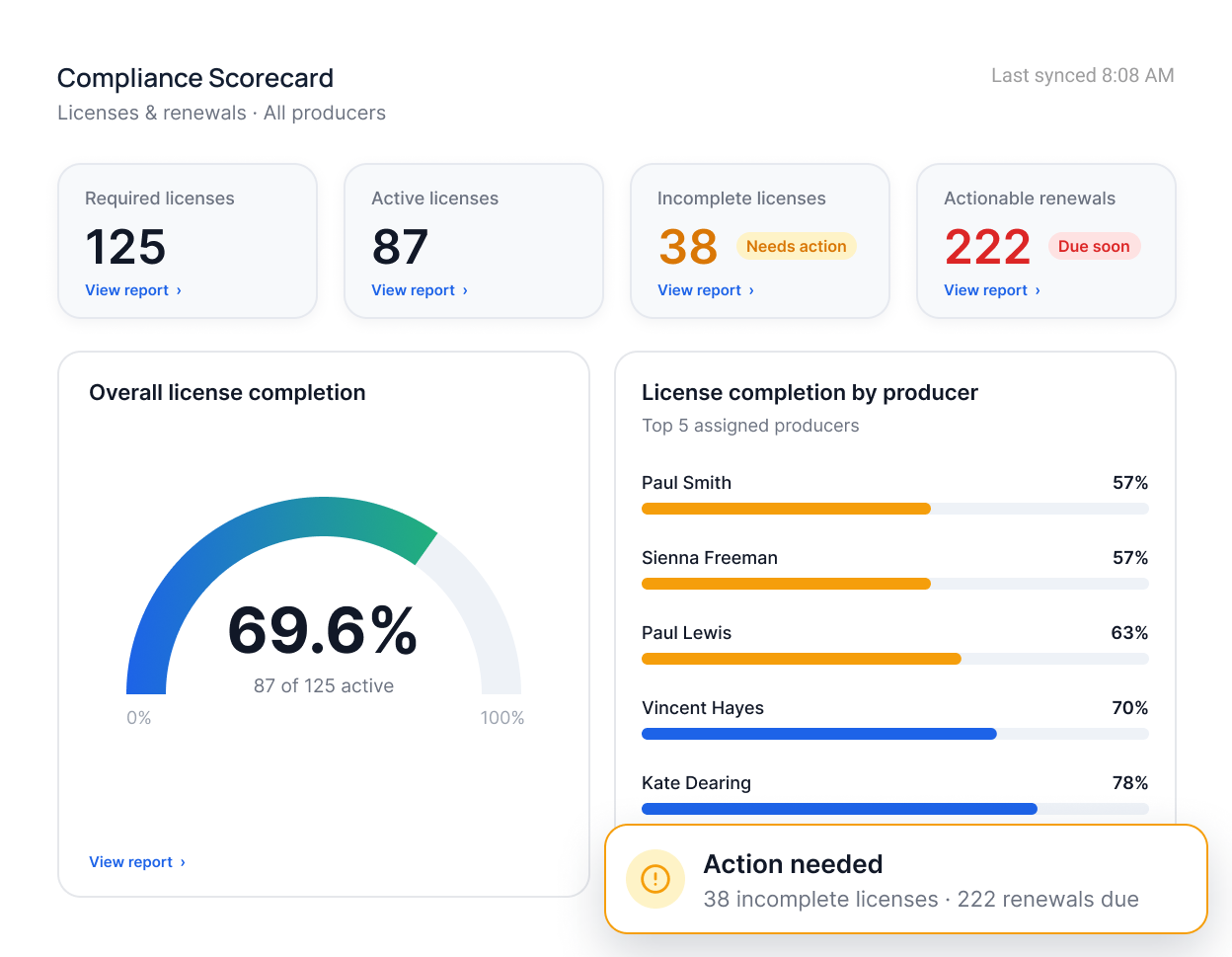The height and width of the screenshot is (957, 1232).
Task: Click the Top 5 assigned producers subtitle
Action: 750,426
